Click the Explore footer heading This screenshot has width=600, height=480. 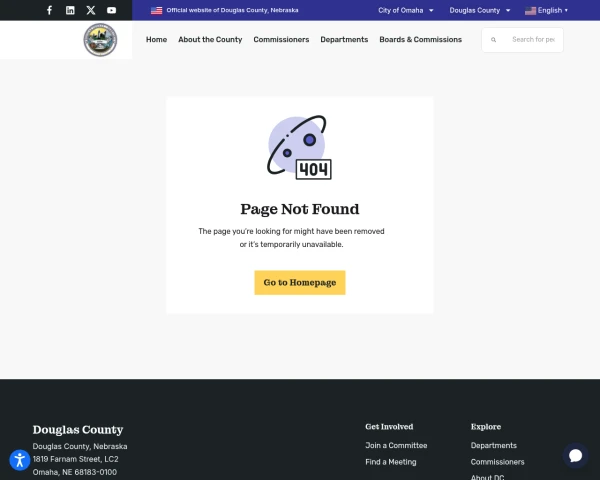tap(486, 426)
